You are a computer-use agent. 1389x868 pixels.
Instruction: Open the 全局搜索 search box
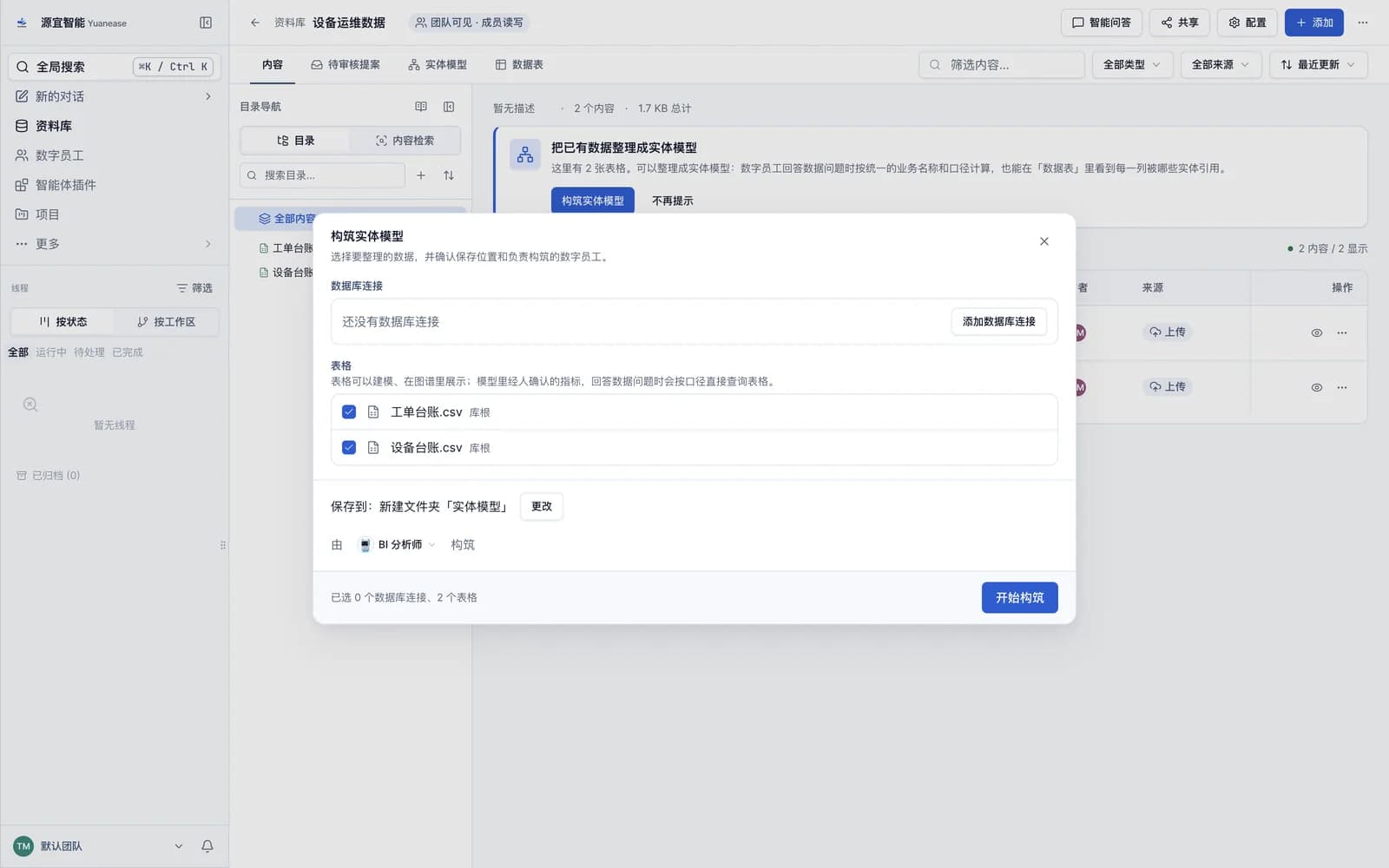114,67
